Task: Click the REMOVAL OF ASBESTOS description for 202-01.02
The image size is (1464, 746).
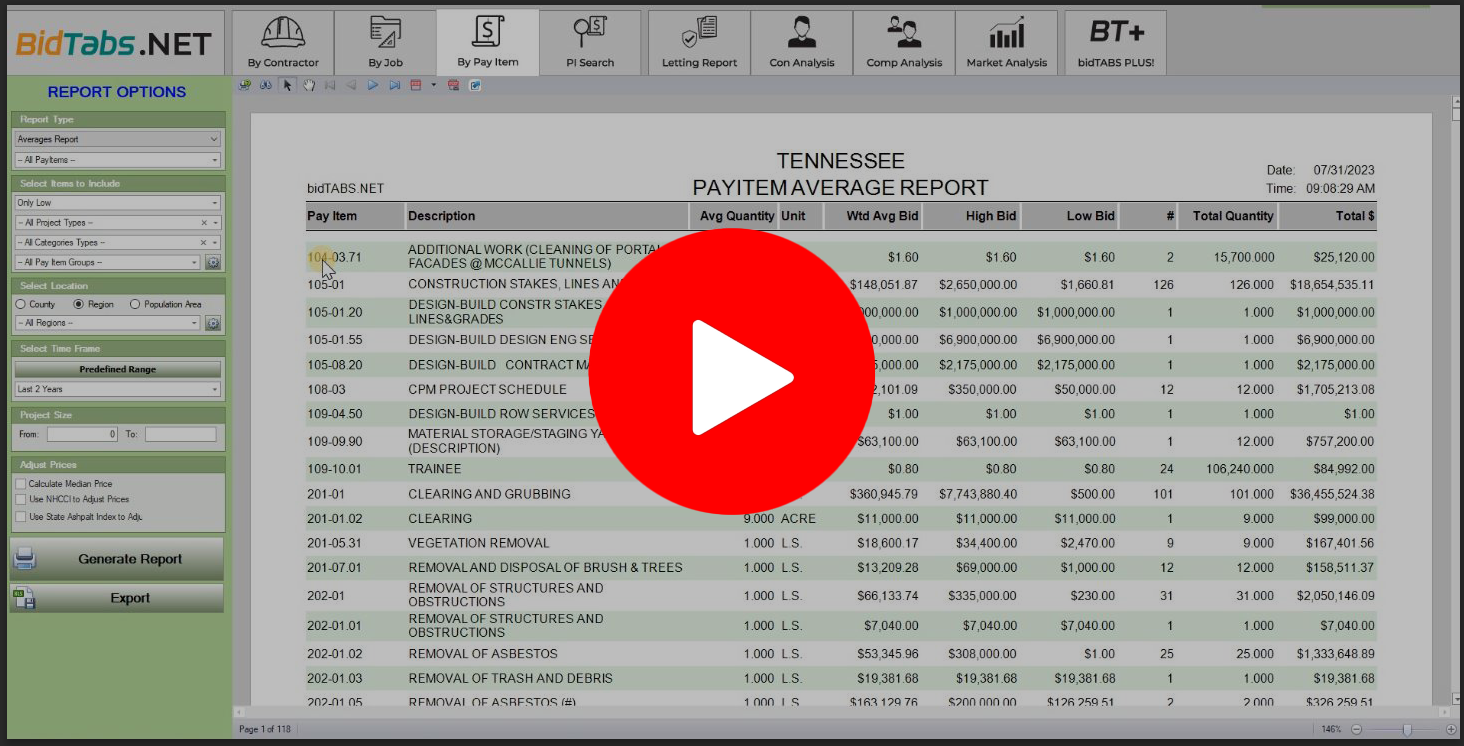Action: 483,654
